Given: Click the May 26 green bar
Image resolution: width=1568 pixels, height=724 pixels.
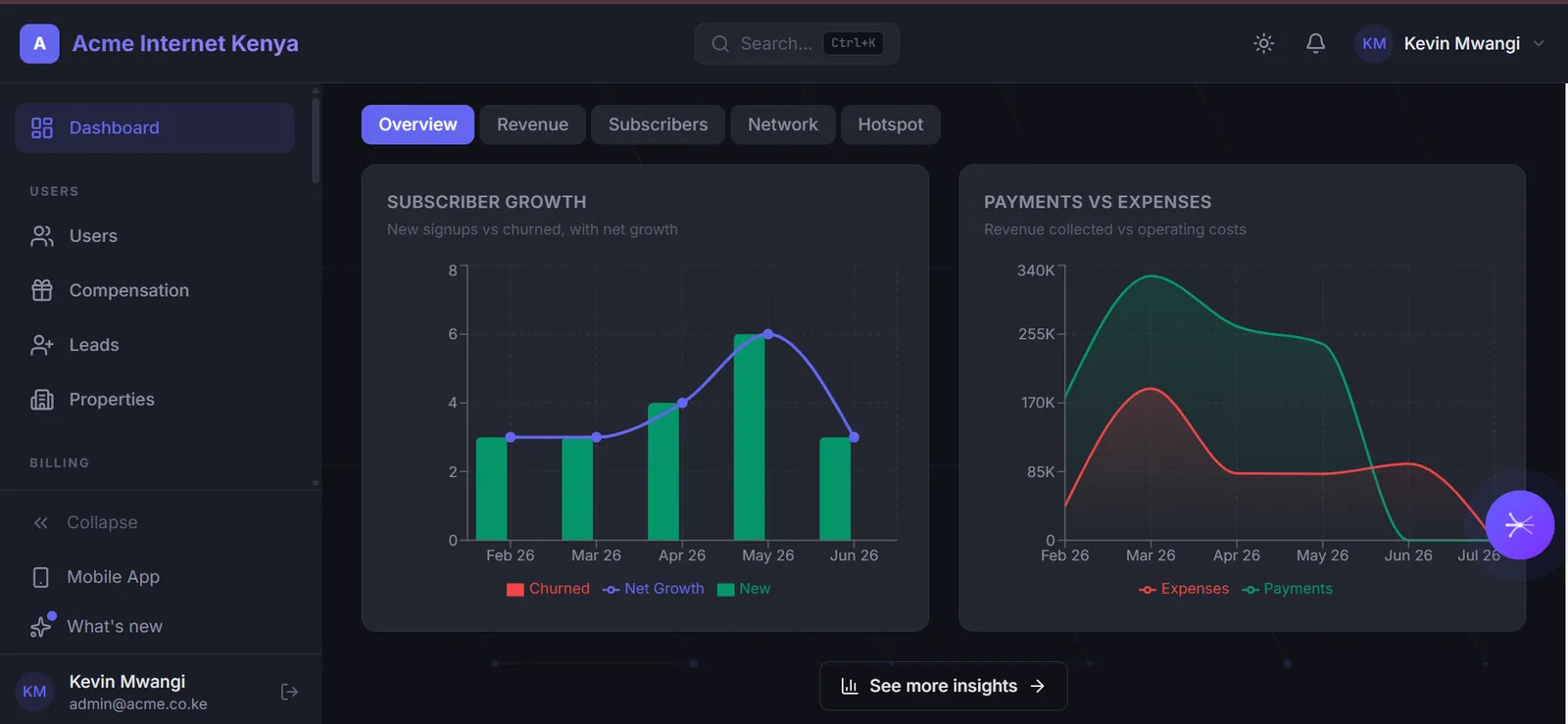Looking at the screenshot, I should (750, 437).
